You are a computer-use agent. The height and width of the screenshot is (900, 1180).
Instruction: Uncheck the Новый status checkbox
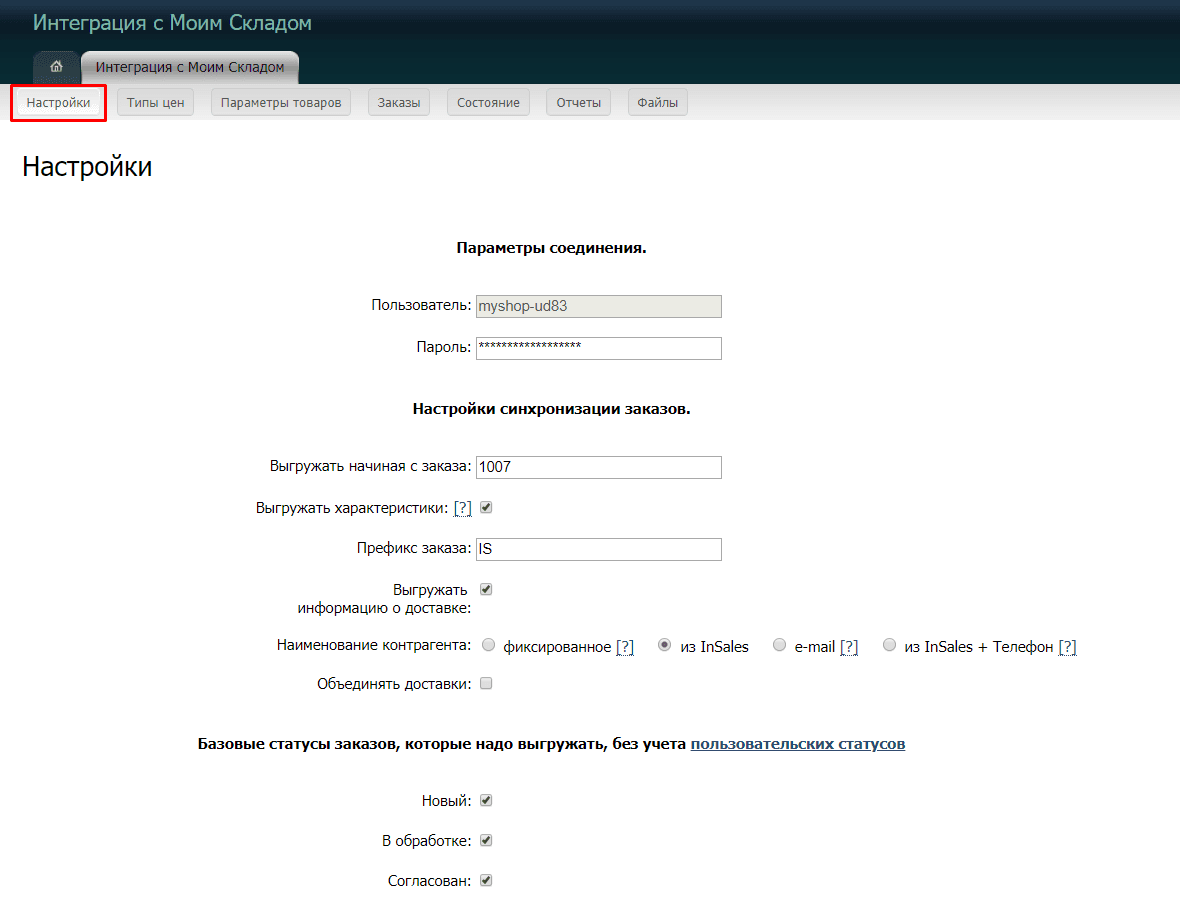pyautogui.click(x=485, y=800)
